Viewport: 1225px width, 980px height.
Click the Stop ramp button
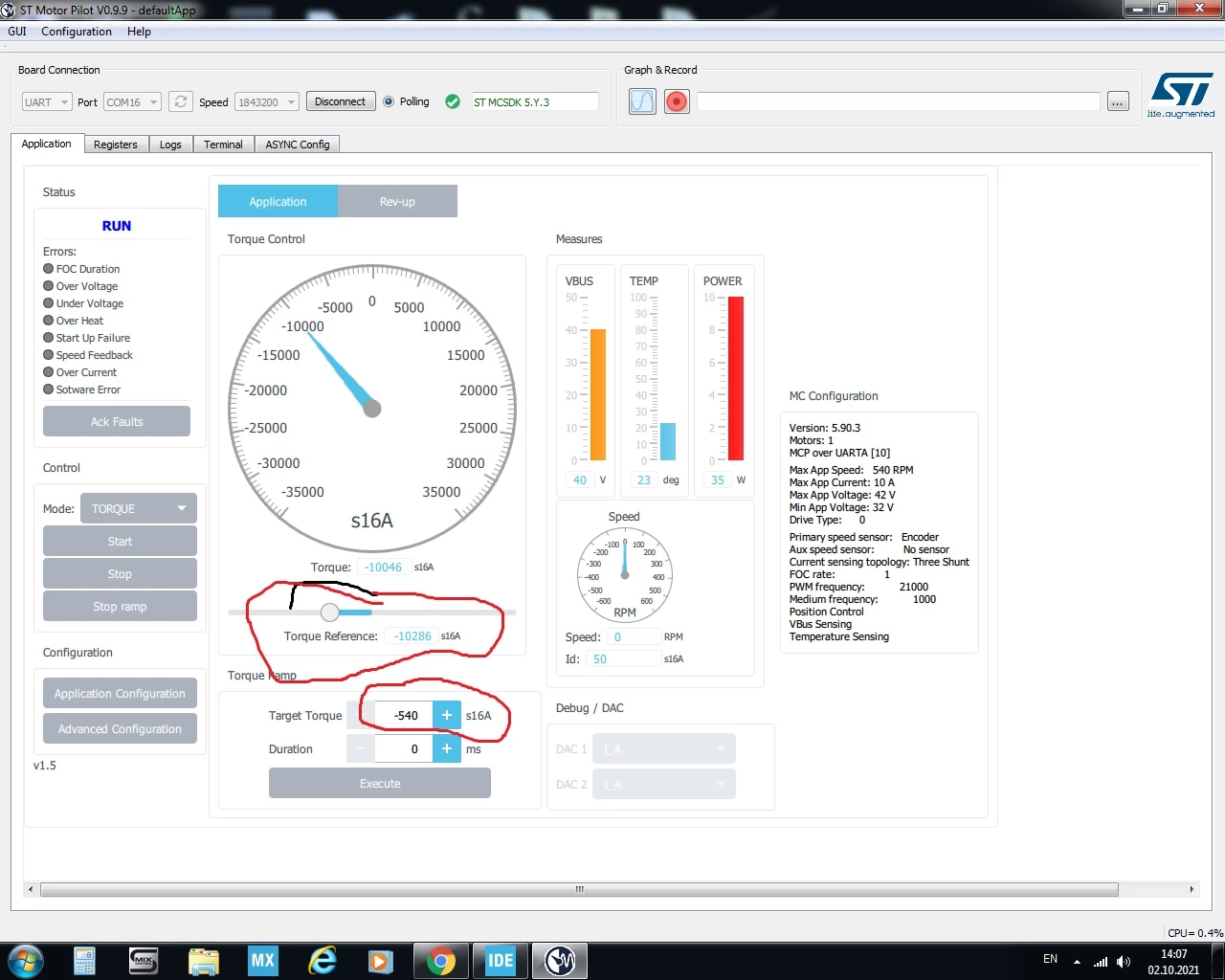click(x=120, y=606)
